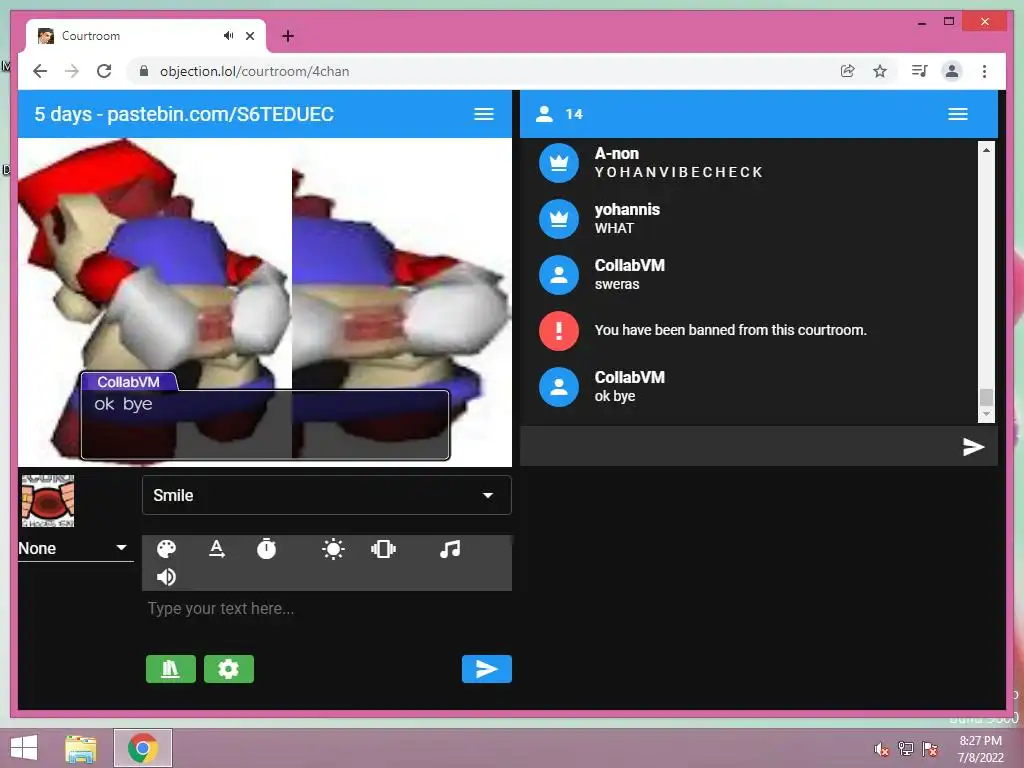The image size is (1024, 768).
Task: Click the network tray icon
Action: pos(906,749)
